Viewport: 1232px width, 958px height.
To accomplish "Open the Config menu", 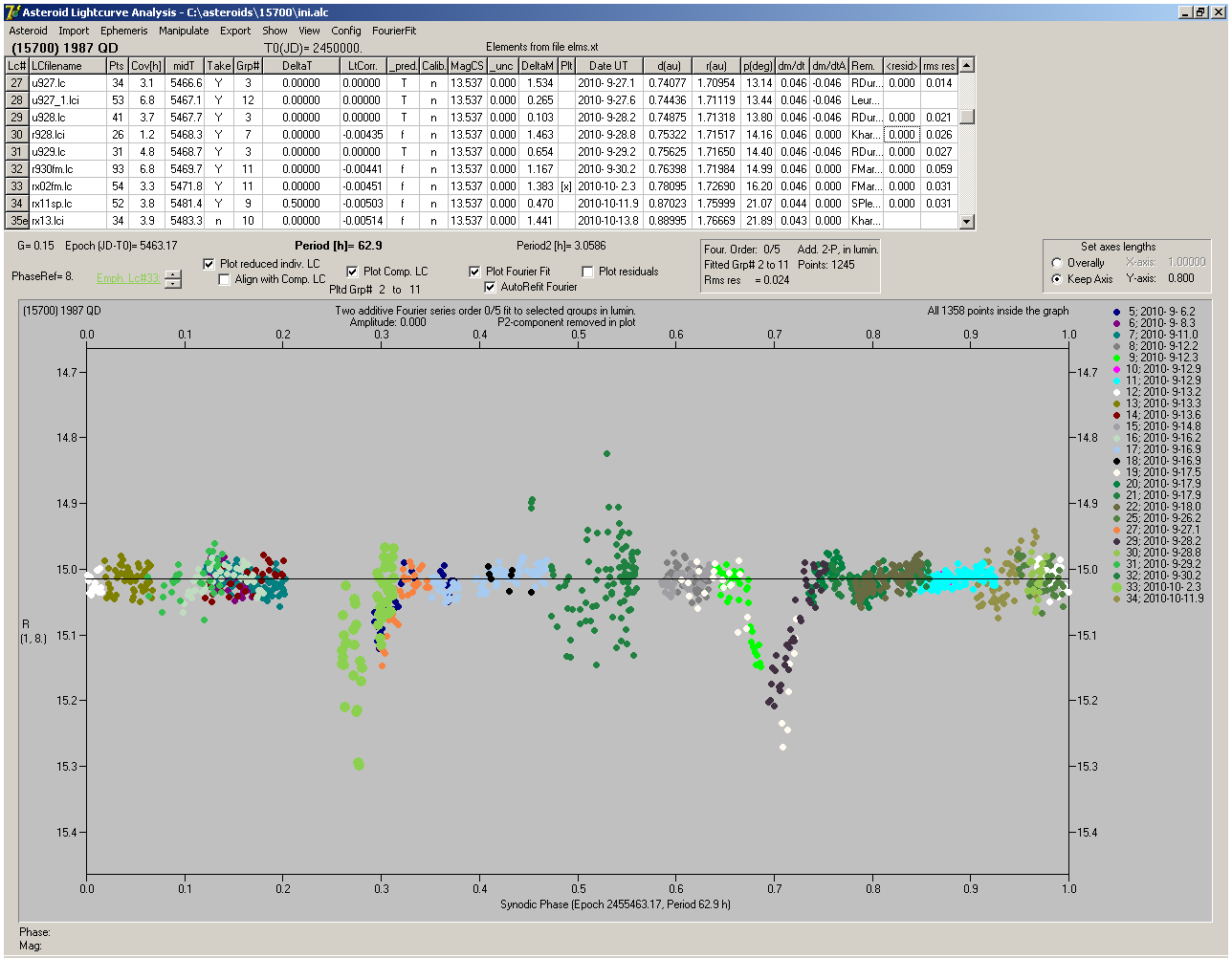I will pos(346,31).
